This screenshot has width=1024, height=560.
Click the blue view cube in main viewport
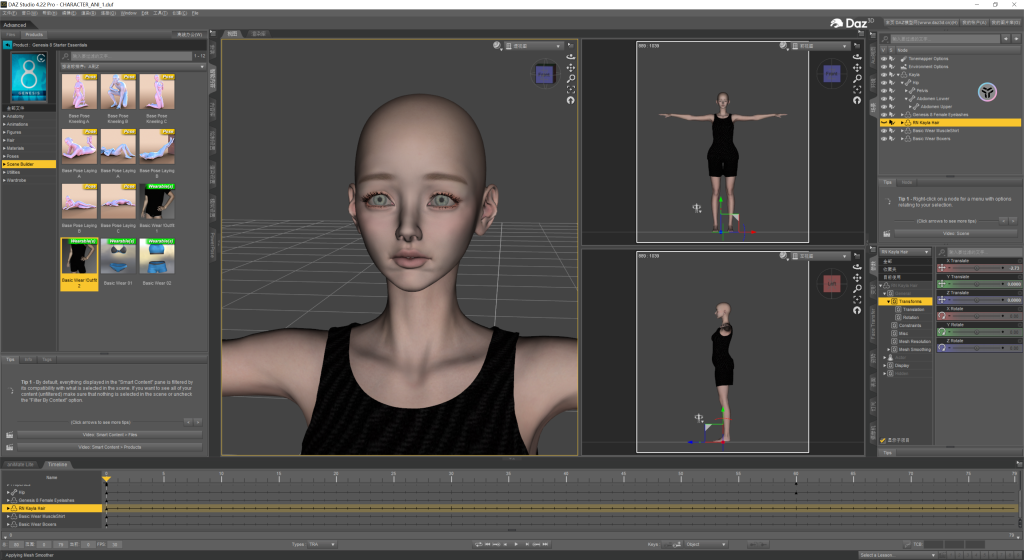(544, 75)
